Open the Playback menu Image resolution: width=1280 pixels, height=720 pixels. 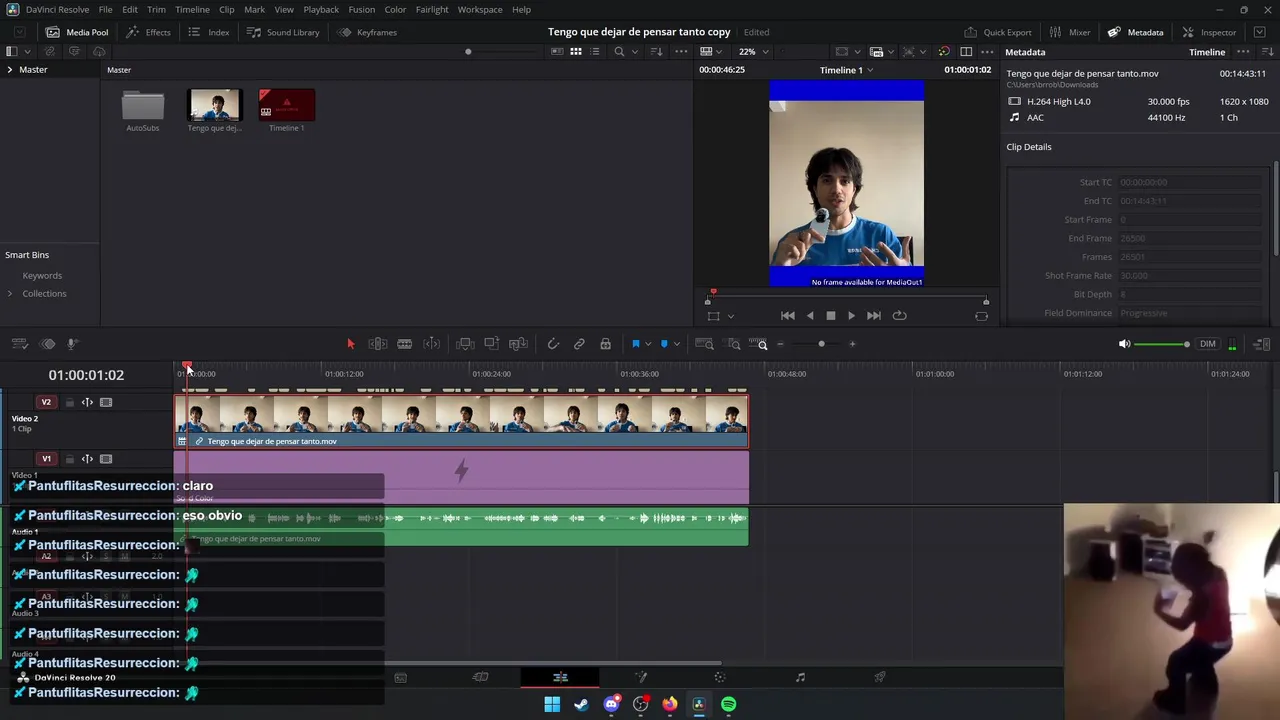coord(321,9)
